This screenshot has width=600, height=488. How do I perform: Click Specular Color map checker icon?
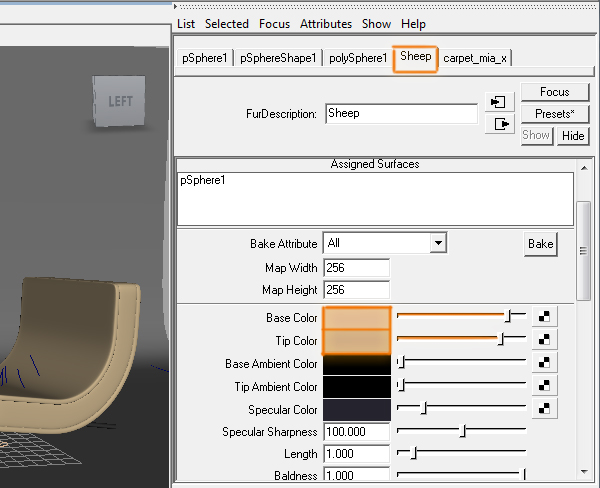point(544,408)
